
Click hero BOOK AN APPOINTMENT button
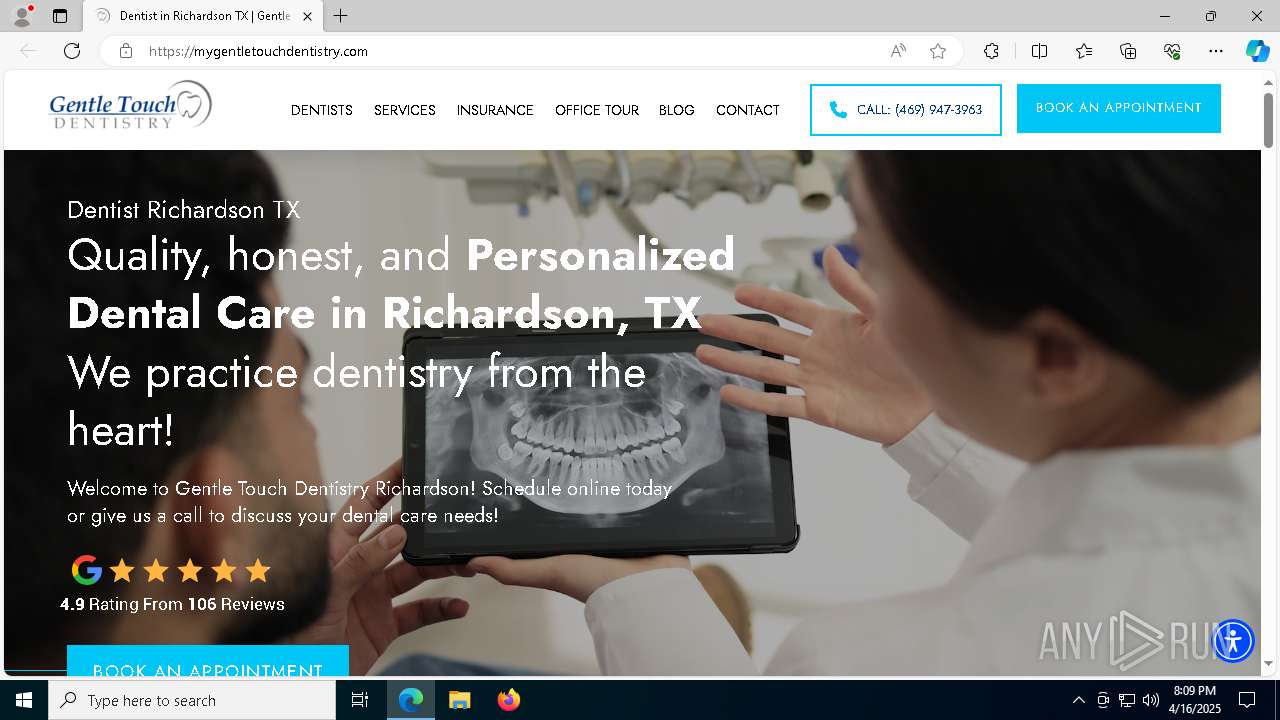[x=208, y=661]
